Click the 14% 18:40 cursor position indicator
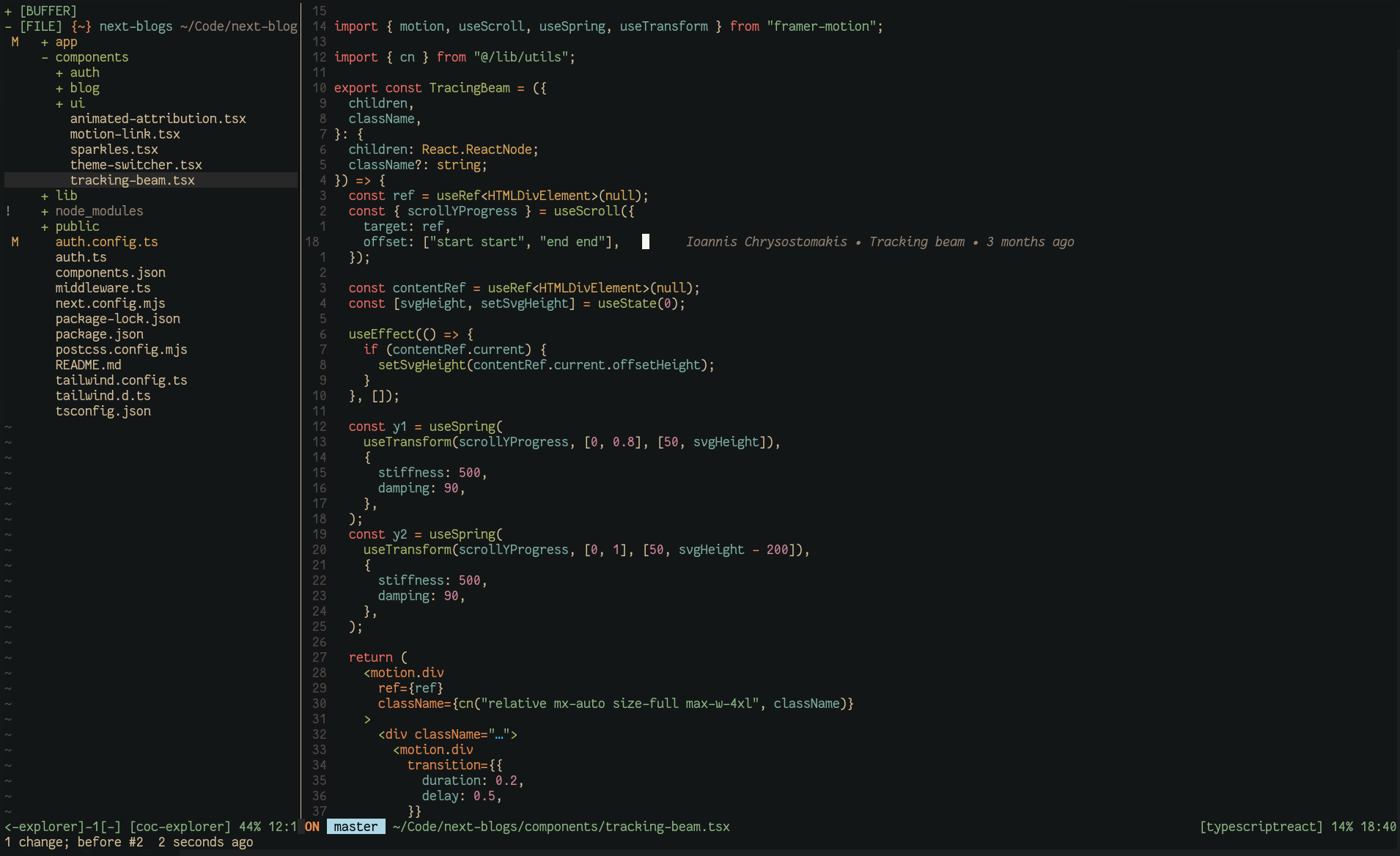Screen dimensions: 1400x856 [x=1363, y=827]
